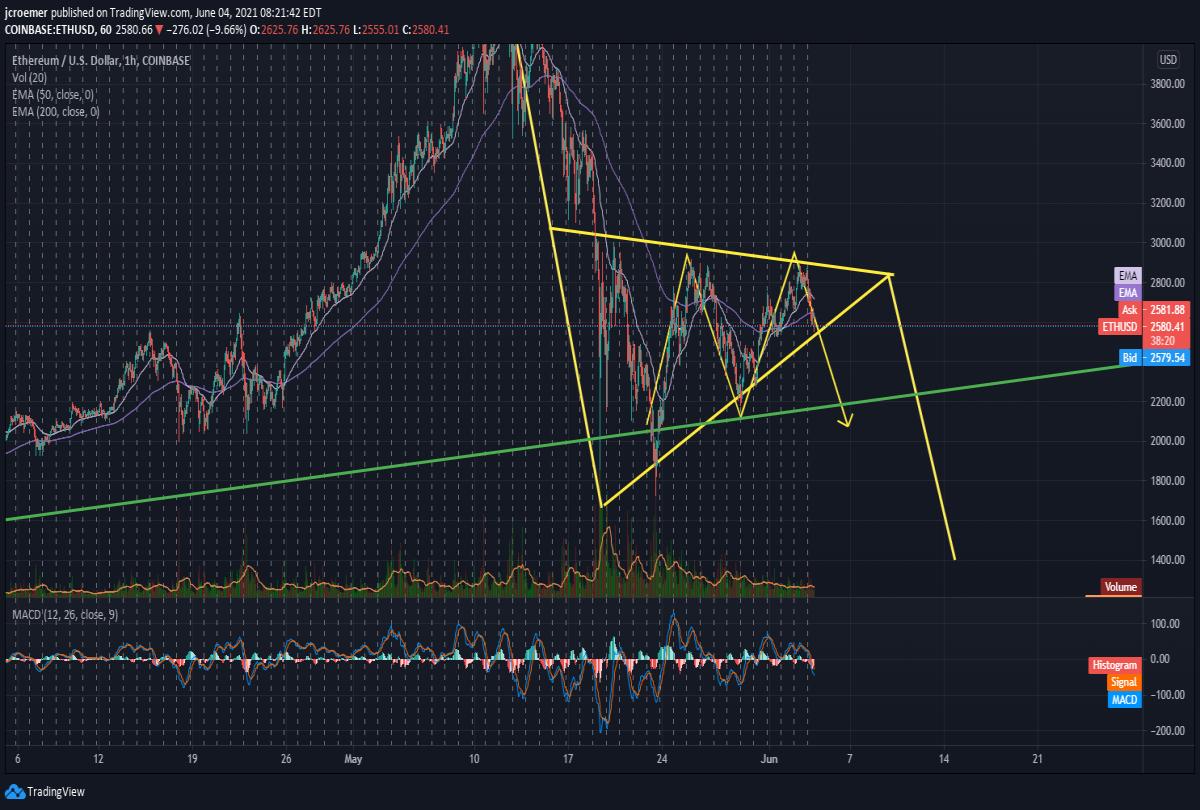1200x810 pixels.
Task: Click the darker purple EMA price tag
Action: pyautogui.click(x=1129, y=292)
